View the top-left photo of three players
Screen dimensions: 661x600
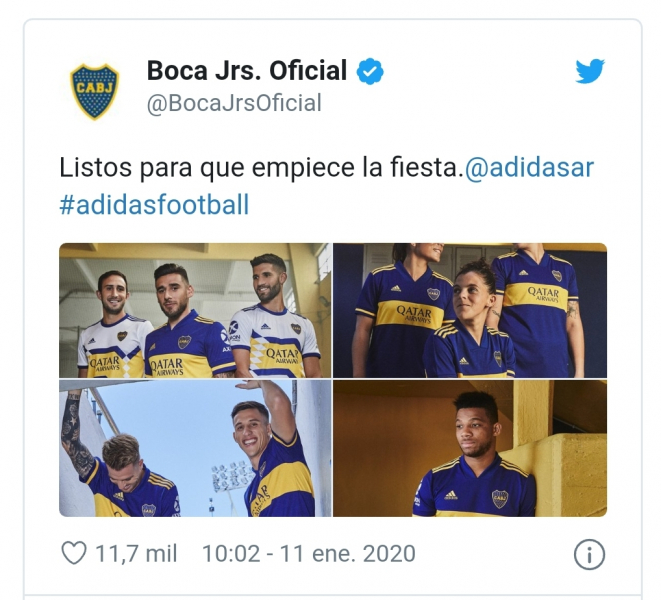point(195,310)
